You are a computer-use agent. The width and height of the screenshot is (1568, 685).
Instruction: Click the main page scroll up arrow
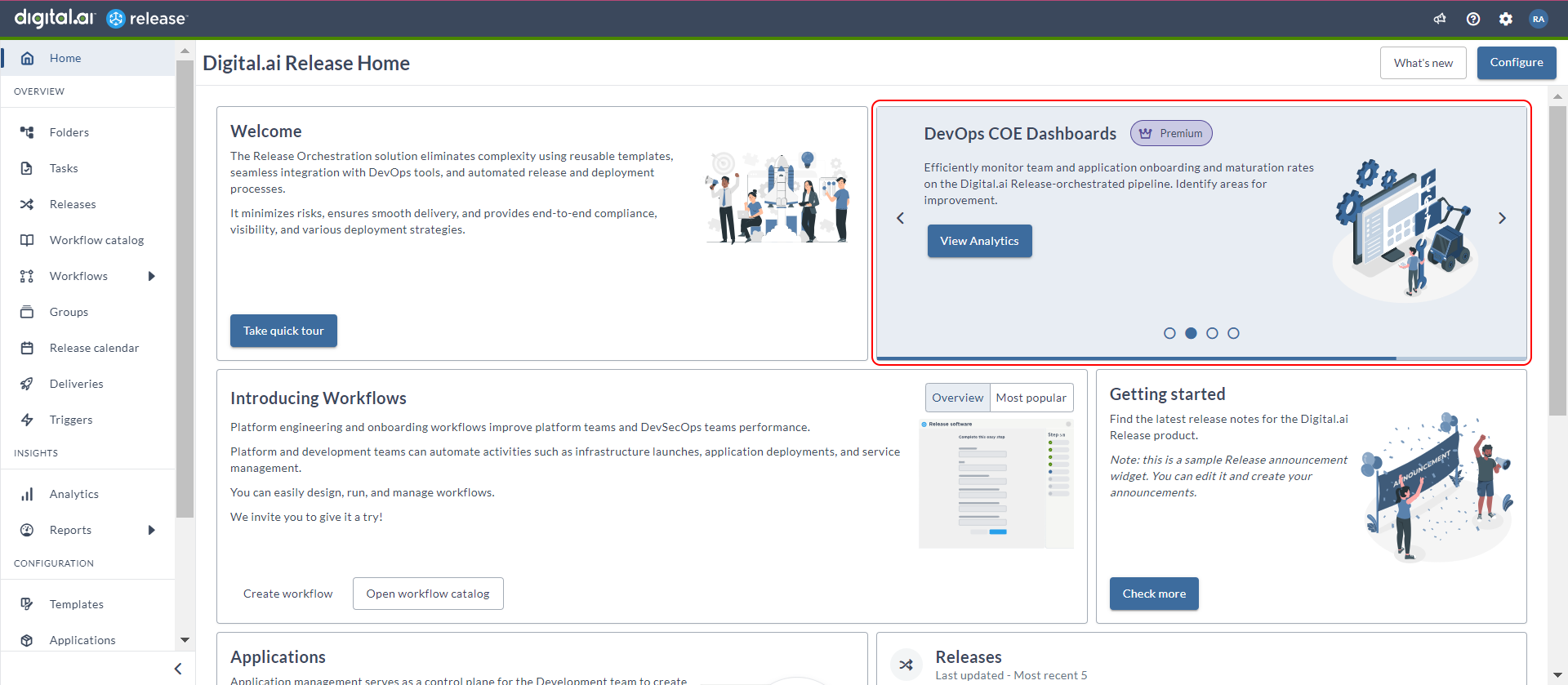coord(1558,96)
